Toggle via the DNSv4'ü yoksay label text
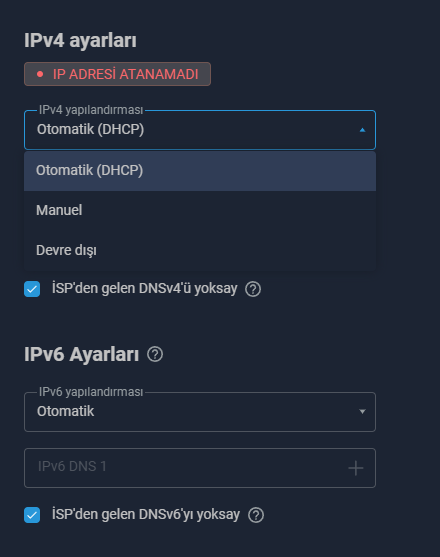This screenshot has width=440, height=557. pyautogui.click(x=145, y=288)
